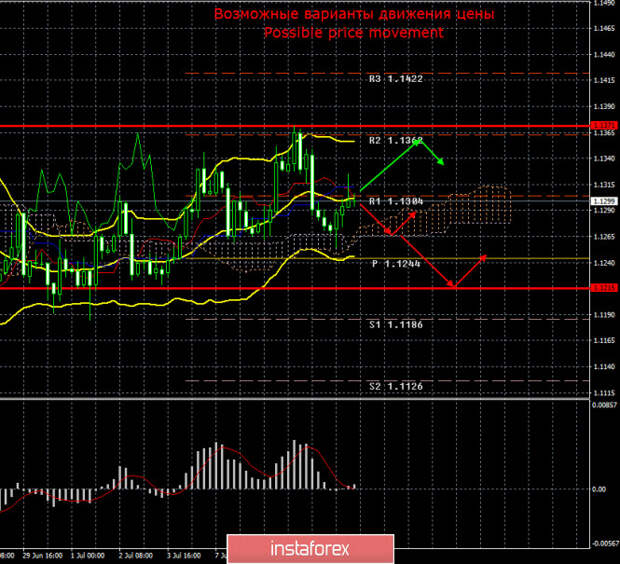Click the 1.1165 price axis value
Viewport: 620px width, 564px height.
coord(604,340)
